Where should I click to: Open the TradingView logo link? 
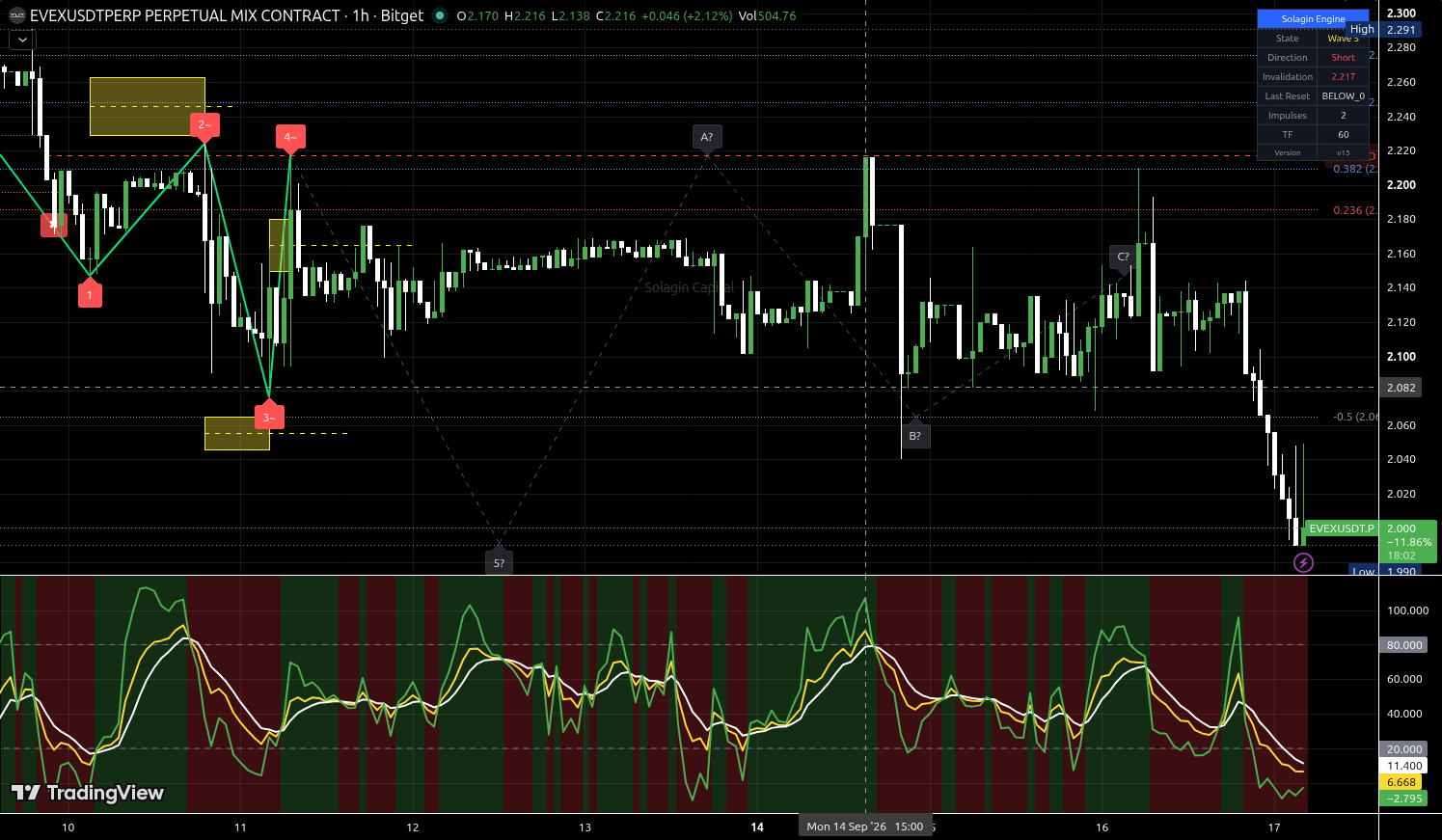[x=88, y=793]
